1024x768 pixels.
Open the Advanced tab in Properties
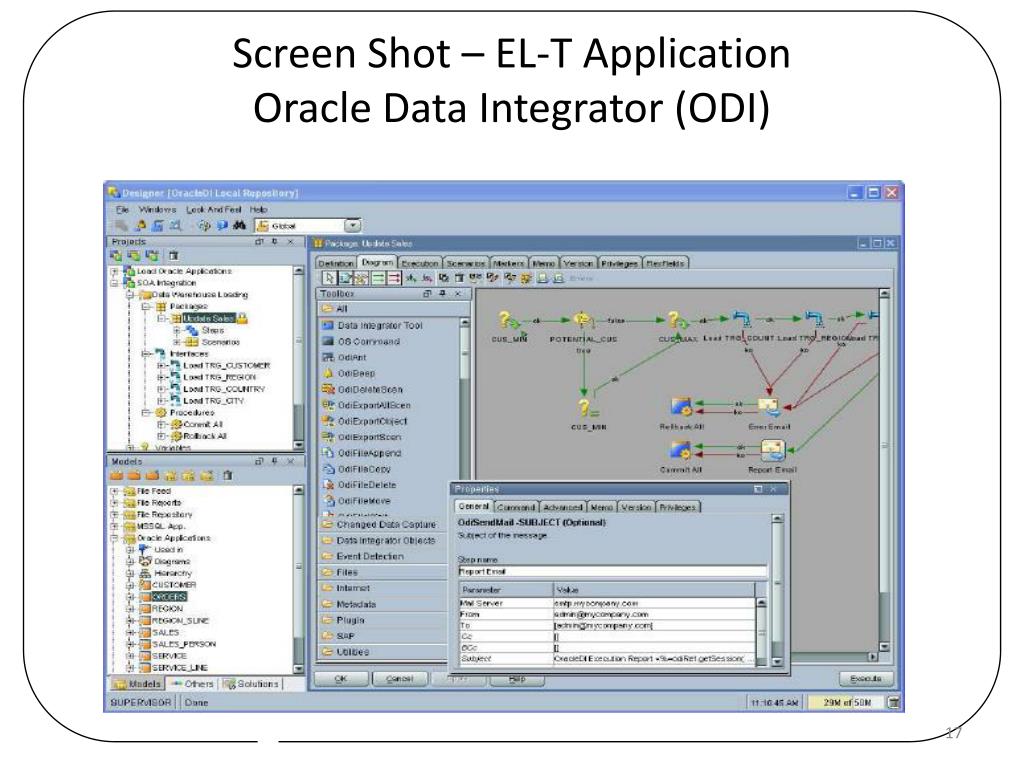pyautogui.click(x=562, y=507)
